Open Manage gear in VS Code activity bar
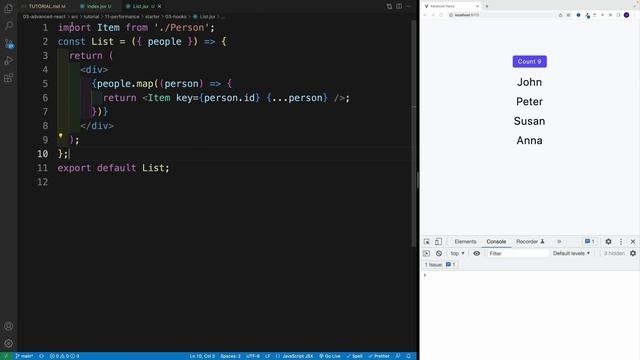This screenshot has width=640, height=360. tap(9, 343)
